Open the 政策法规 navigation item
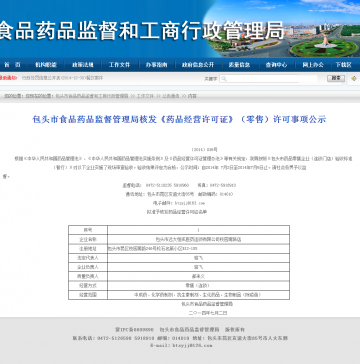The image size is (360, 364). [x=83, y=65]
